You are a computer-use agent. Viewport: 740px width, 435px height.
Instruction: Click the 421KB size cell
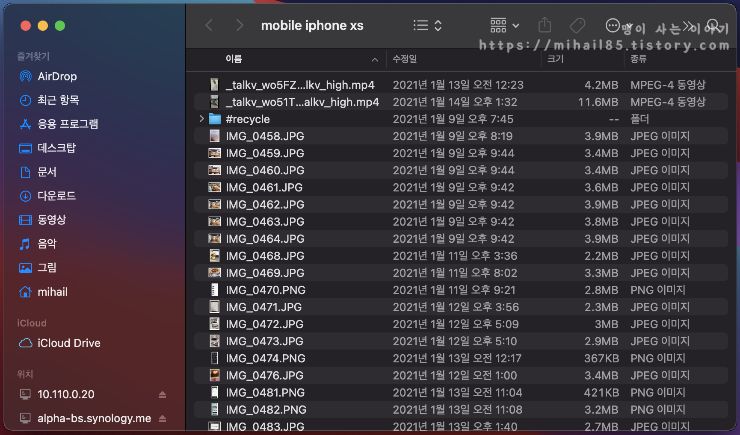(601, 393)
